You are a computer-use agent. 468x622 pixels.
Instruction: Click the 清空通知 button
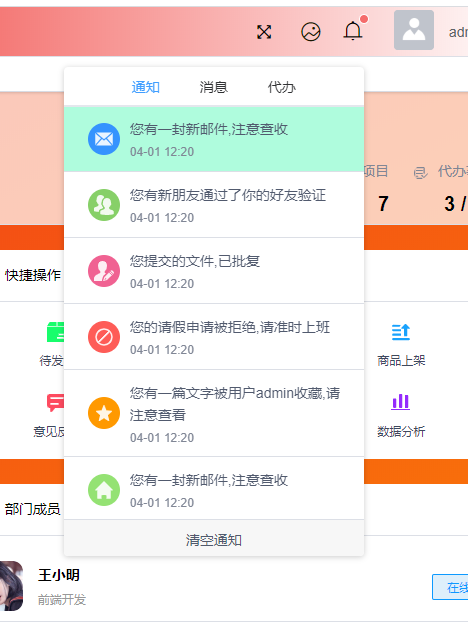point(214,539)
